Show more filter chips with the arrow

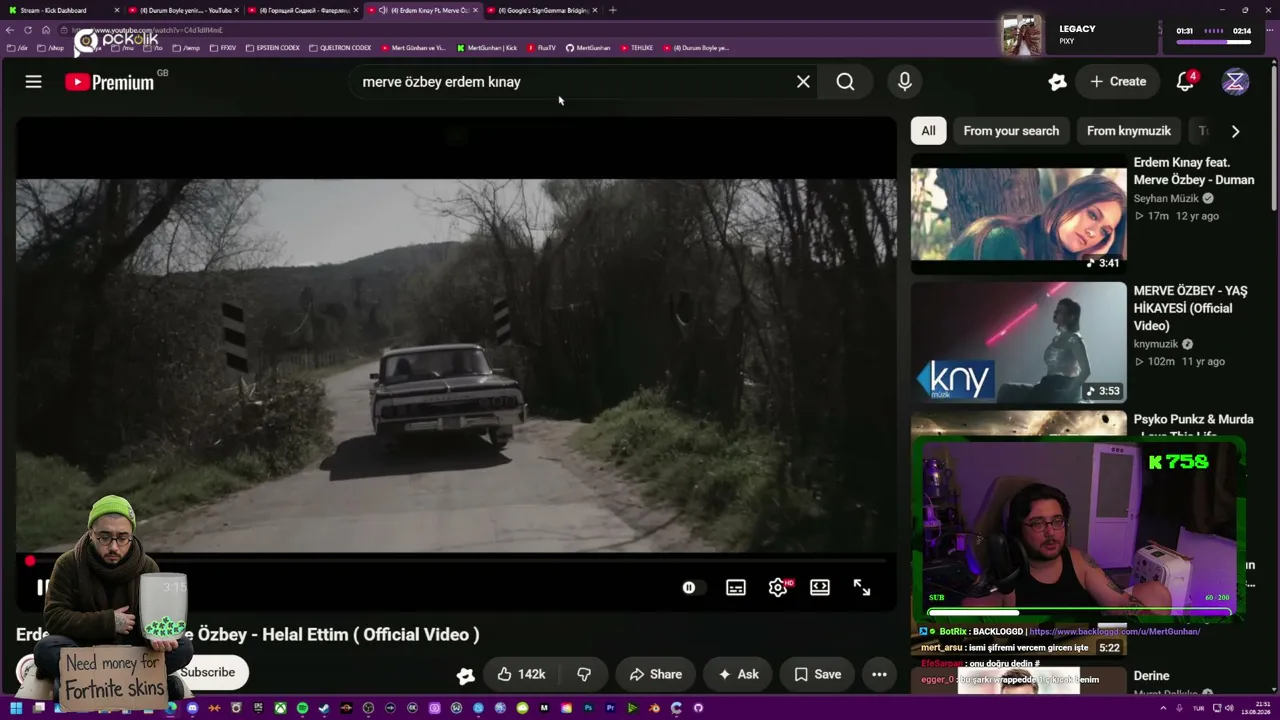pyautogui.click(x=1235, y=131)
